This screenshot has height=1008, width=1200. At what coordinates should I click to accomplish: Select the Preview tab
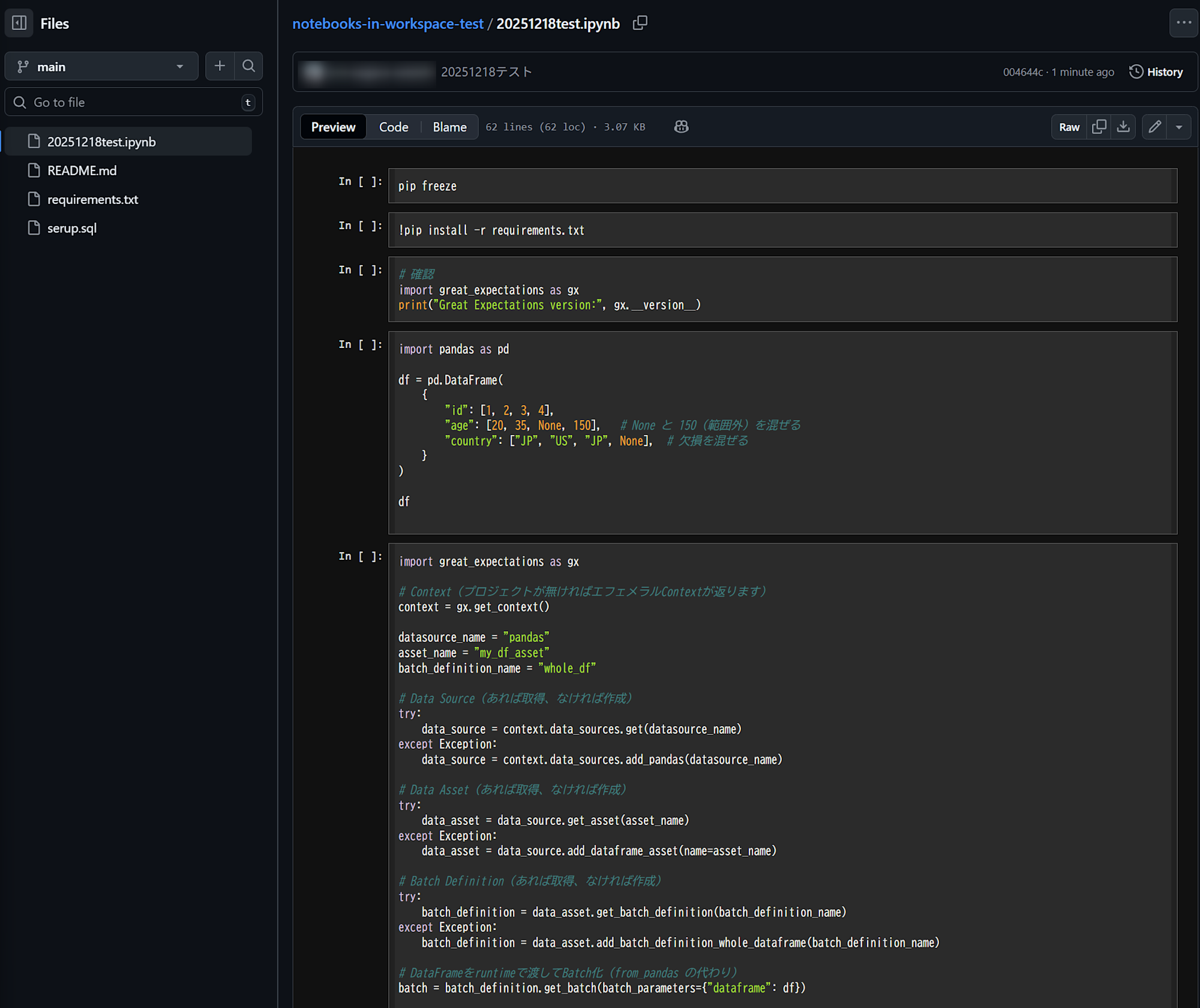point(333,127)
